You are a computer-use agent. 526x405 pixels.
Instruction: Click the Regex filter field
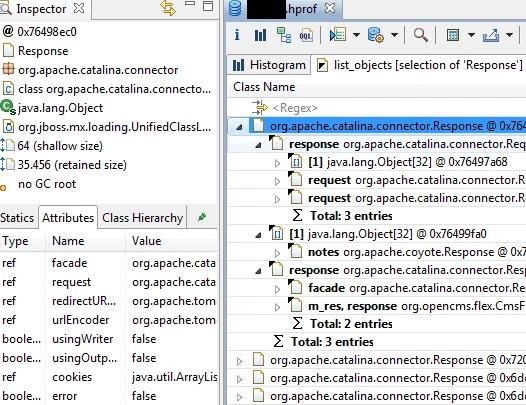click(x=376, y=108)
